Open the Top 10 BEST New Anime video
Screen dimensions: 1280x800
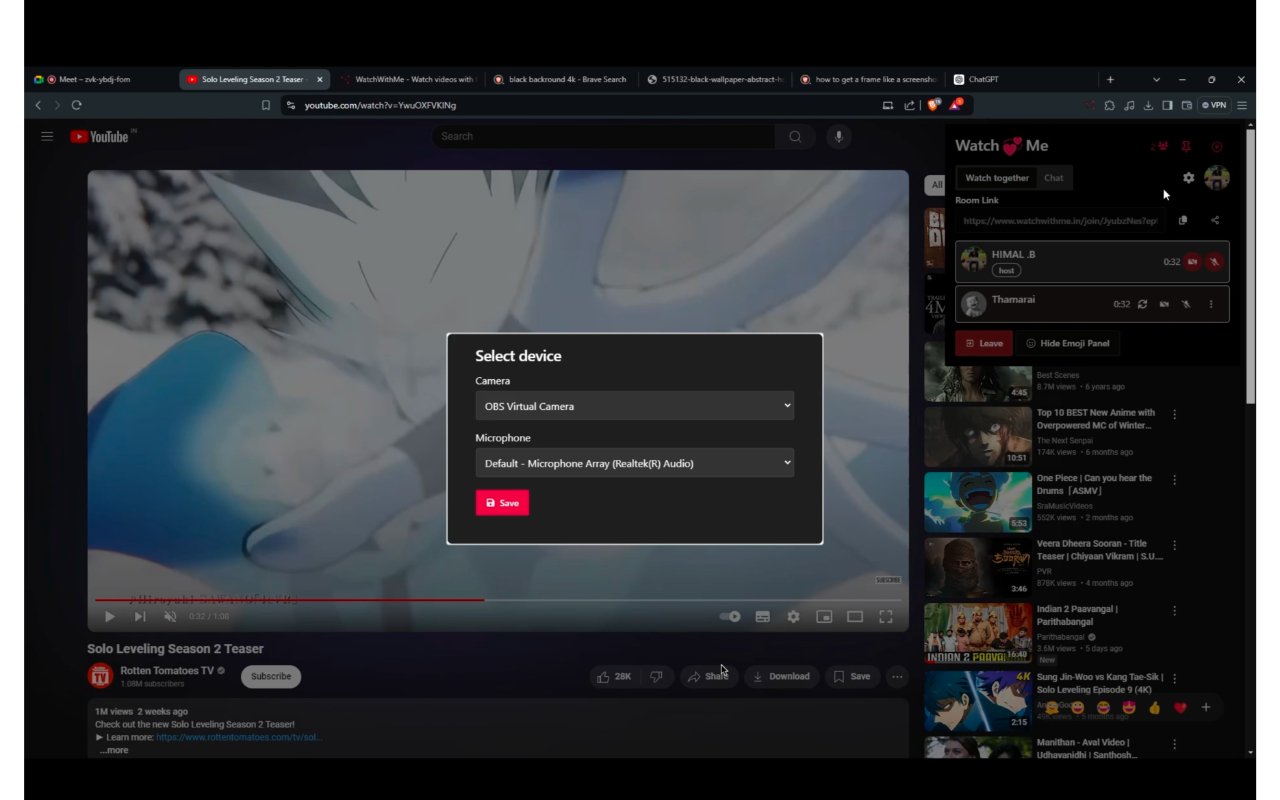click(x=1095, y=419)
